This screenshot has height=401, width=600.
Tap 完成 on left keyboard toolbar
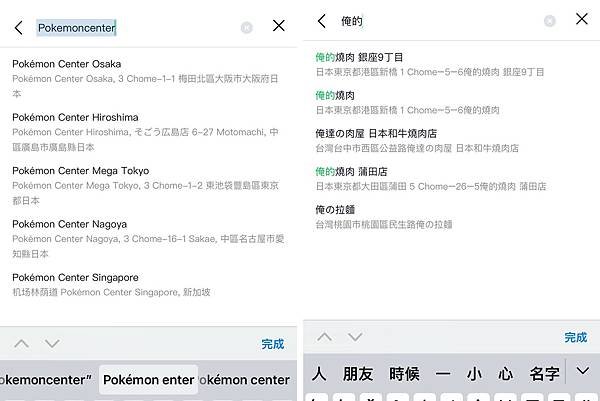273,344
